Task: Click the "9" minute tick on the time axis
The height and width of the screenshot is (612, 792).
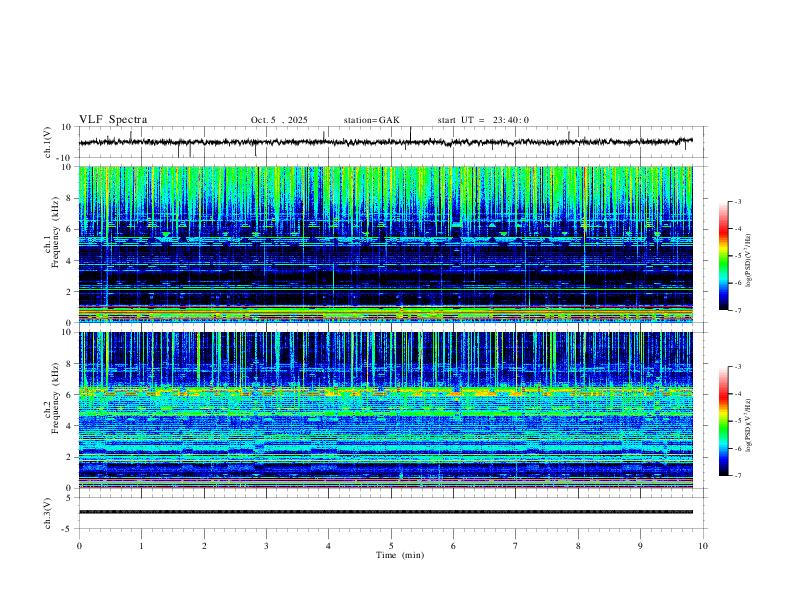Action: pos(640,546)
